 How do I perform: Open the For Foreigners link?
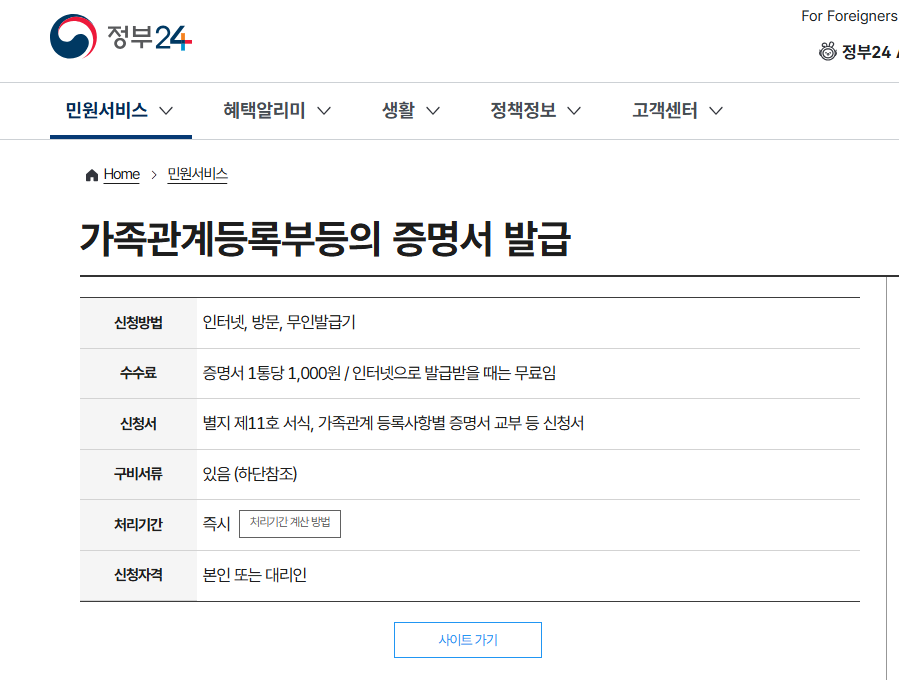(849, 16)
